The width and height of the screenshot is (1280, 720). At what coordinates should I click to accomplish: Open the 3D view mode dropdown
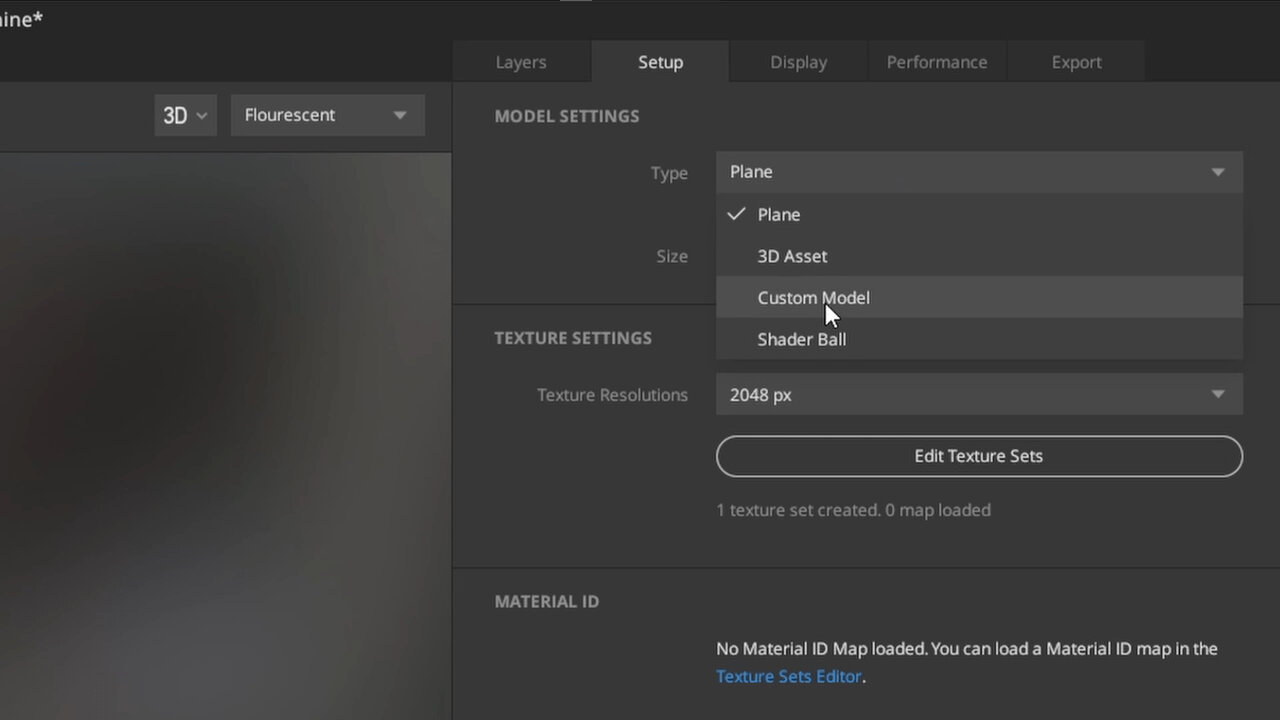click(185, 115)
